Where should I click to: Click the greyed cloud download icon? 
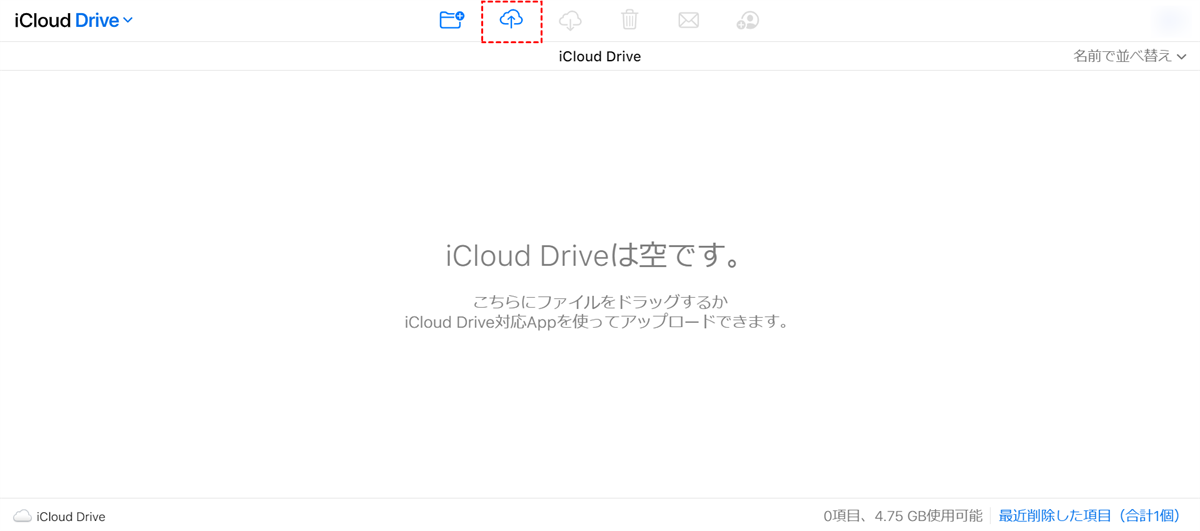coord(570,19)
